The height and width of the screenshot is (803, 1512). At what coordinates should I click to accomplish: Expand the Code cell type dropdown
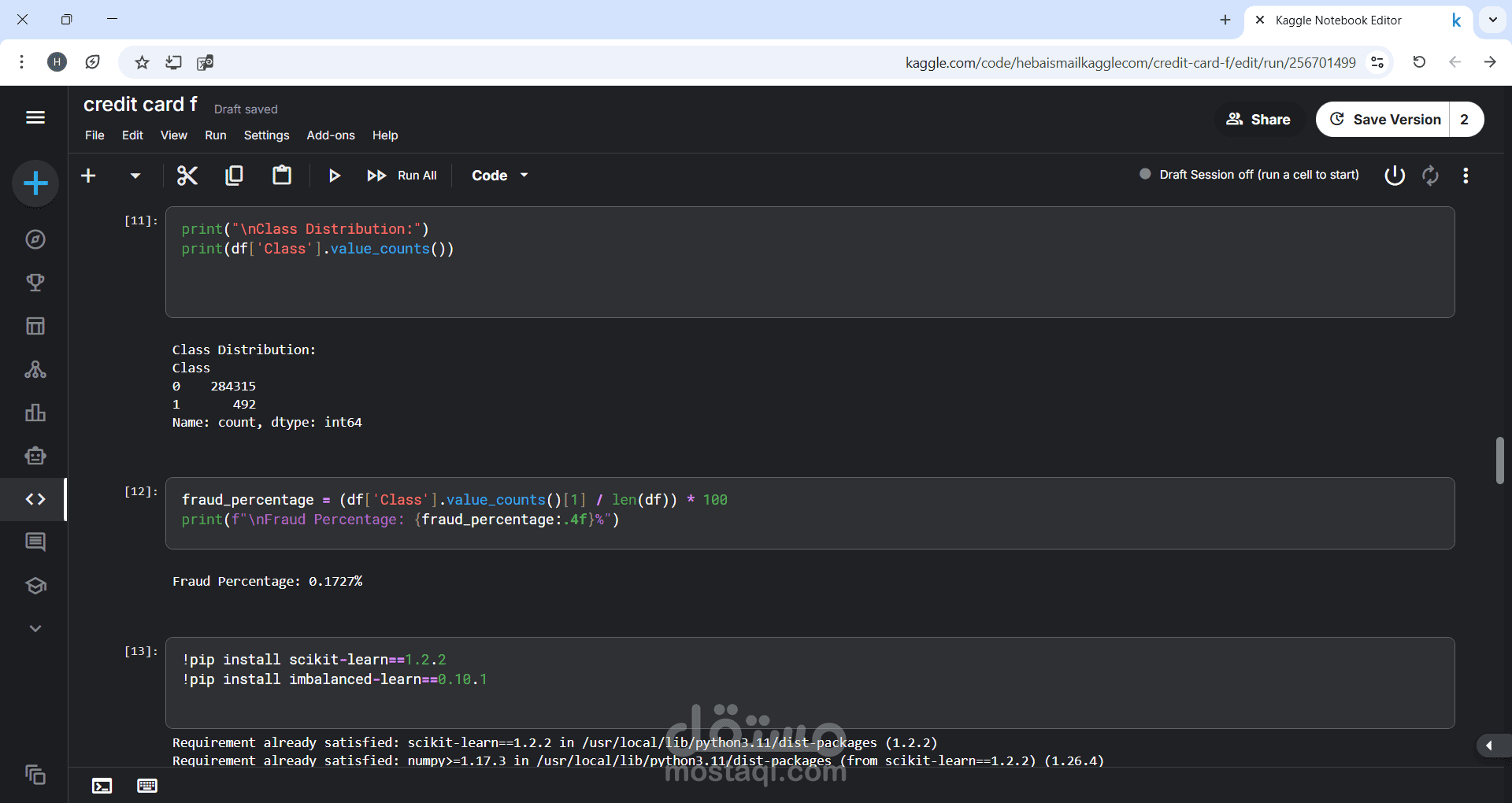coord(500,176)
